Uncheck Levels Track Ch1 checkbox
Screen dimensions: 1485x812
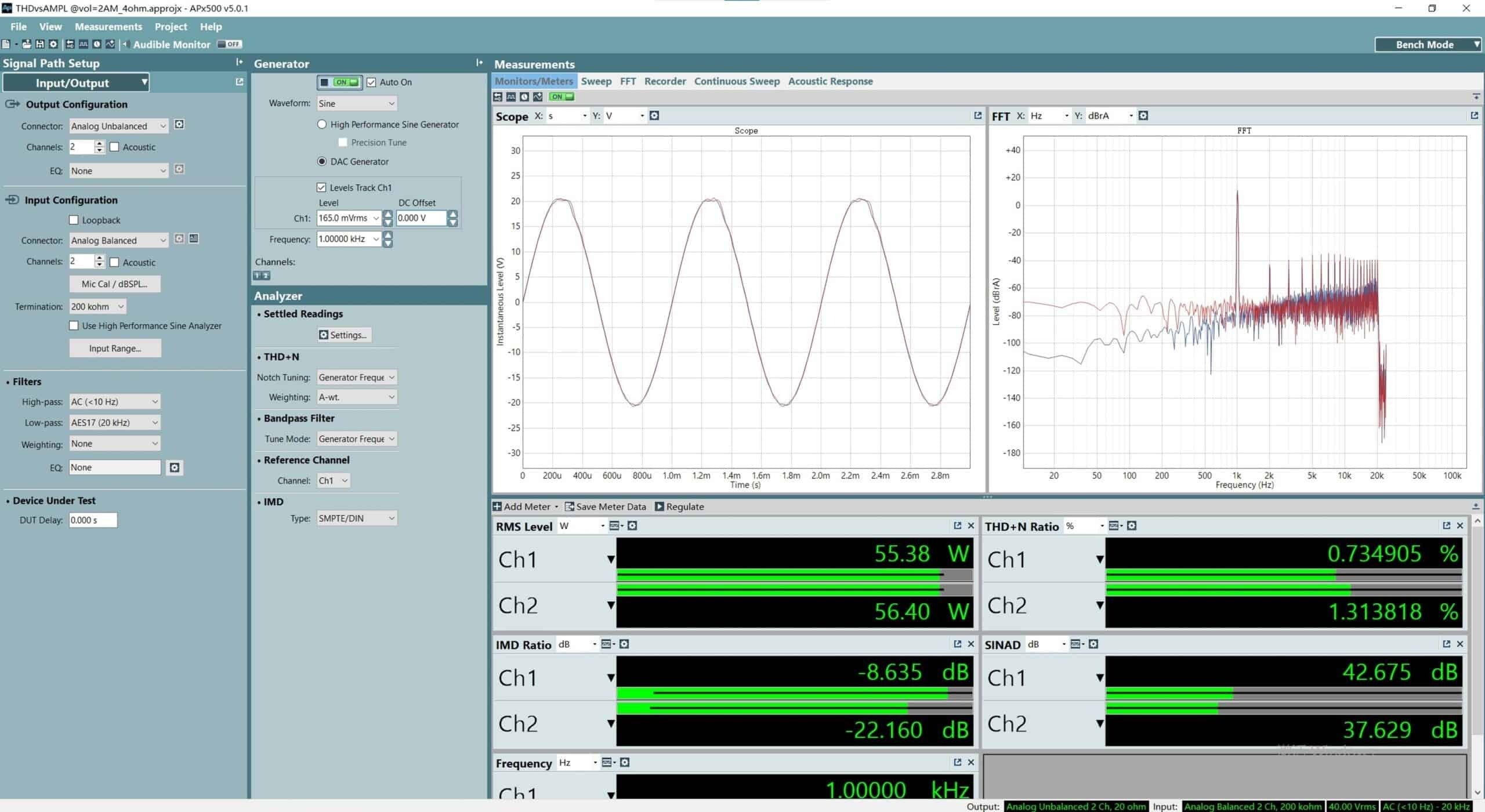coord(321,187)
